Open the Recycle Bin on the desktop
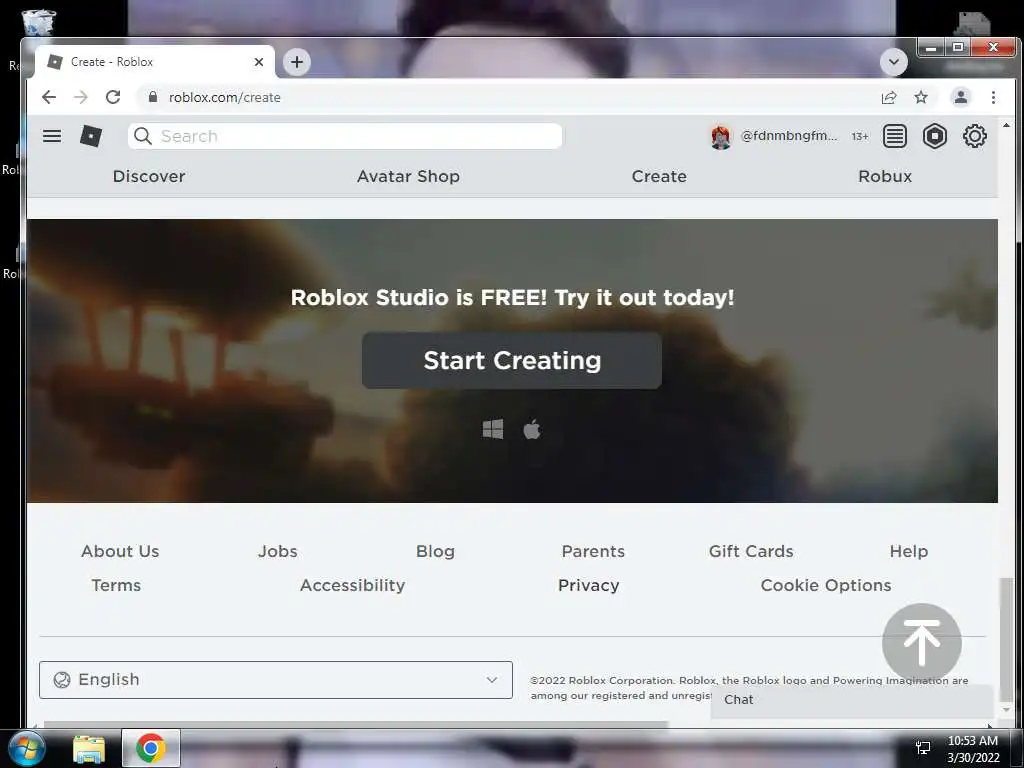This screenshot has width=1024, height=768. coord(39,22)
